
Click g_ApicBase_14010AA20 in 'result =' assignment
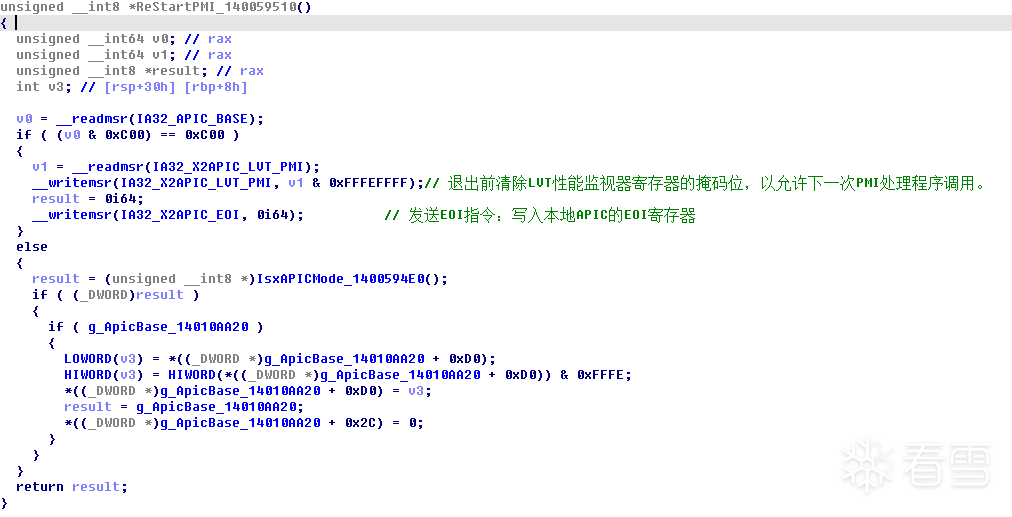tap(216, 407)
